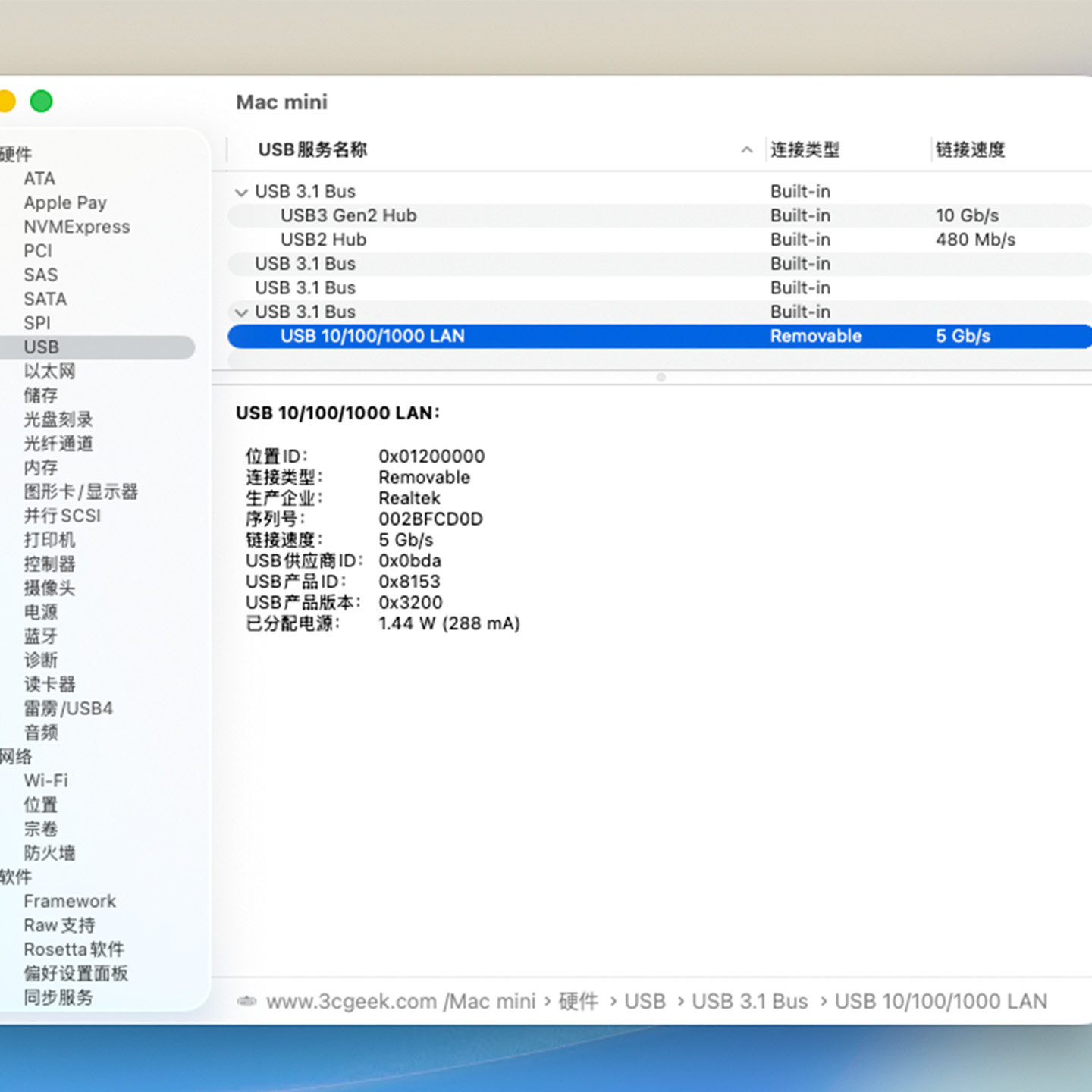Select 位置 under the 网络 section

[40, 805]
